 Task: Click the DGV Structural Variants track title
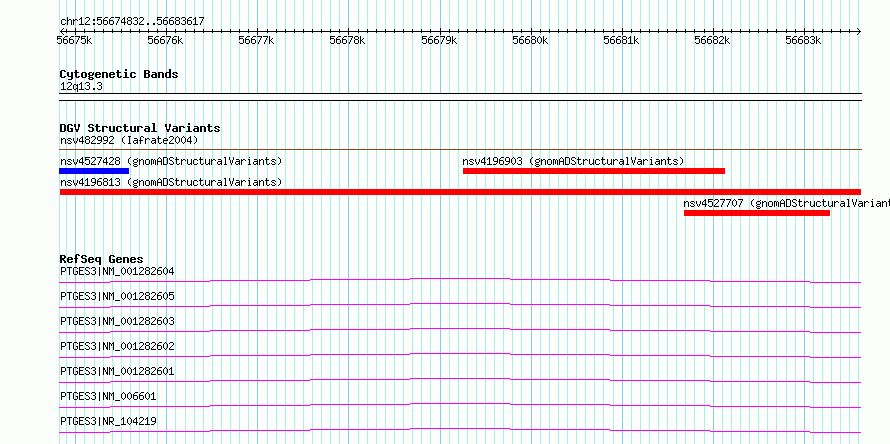pos(140,128)
